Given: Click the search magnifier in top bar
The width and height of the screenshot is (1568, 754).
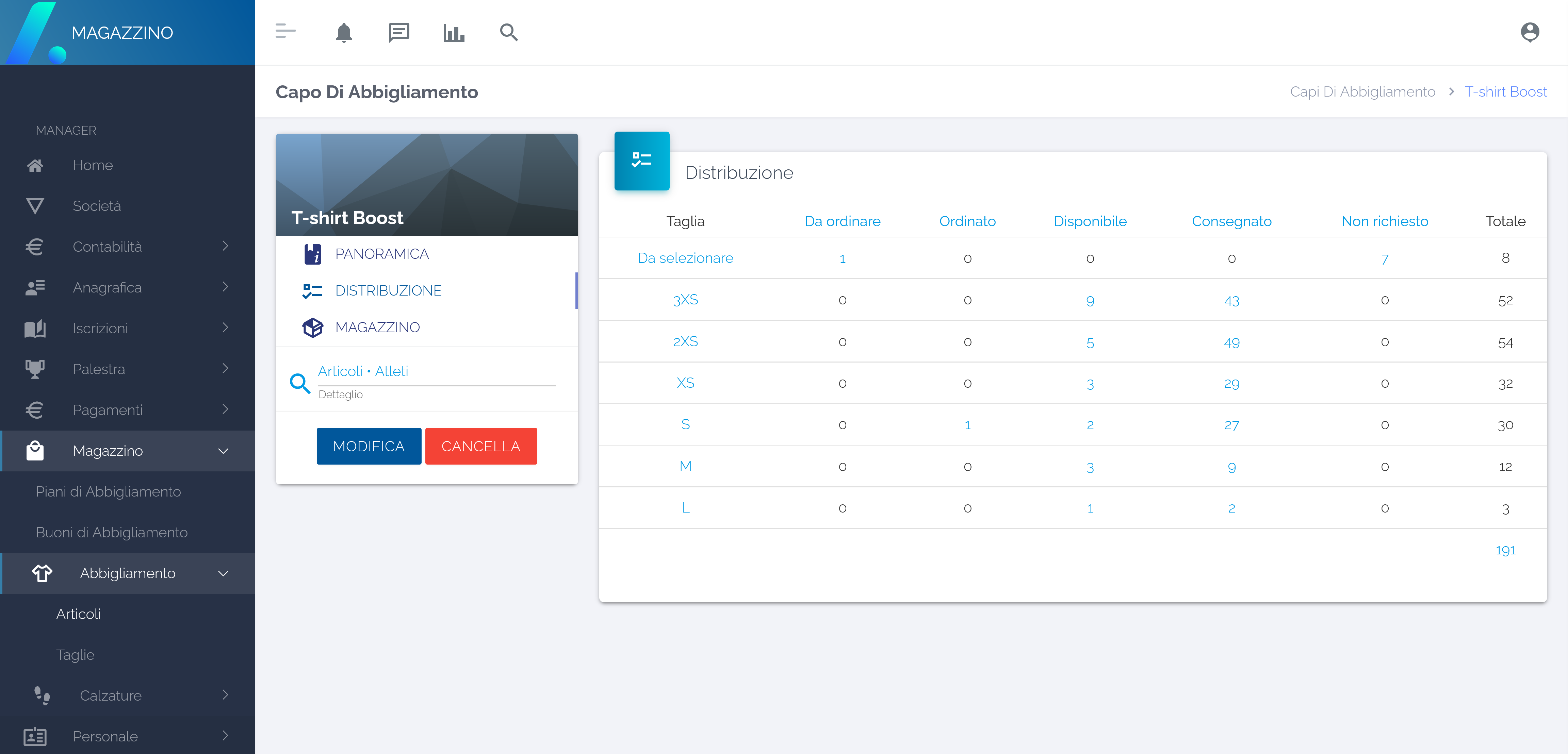Looking at the screenshot, I should pyautogui.click(x=508, y=32).
